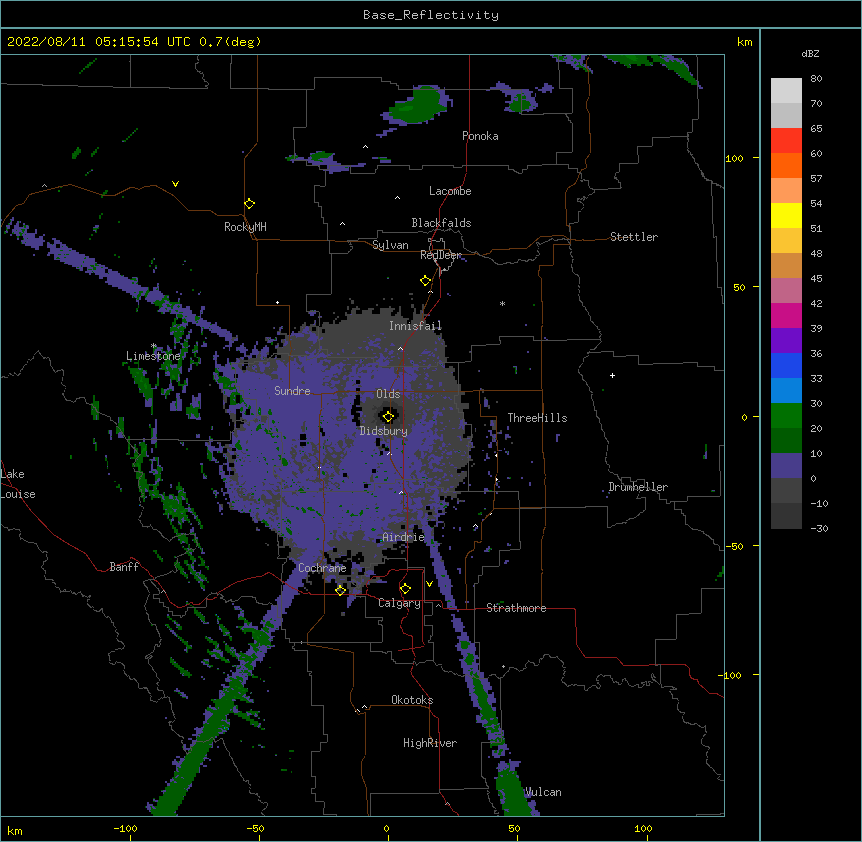Pick the light gray 70-80 dBZ swatch

point(786,91)
